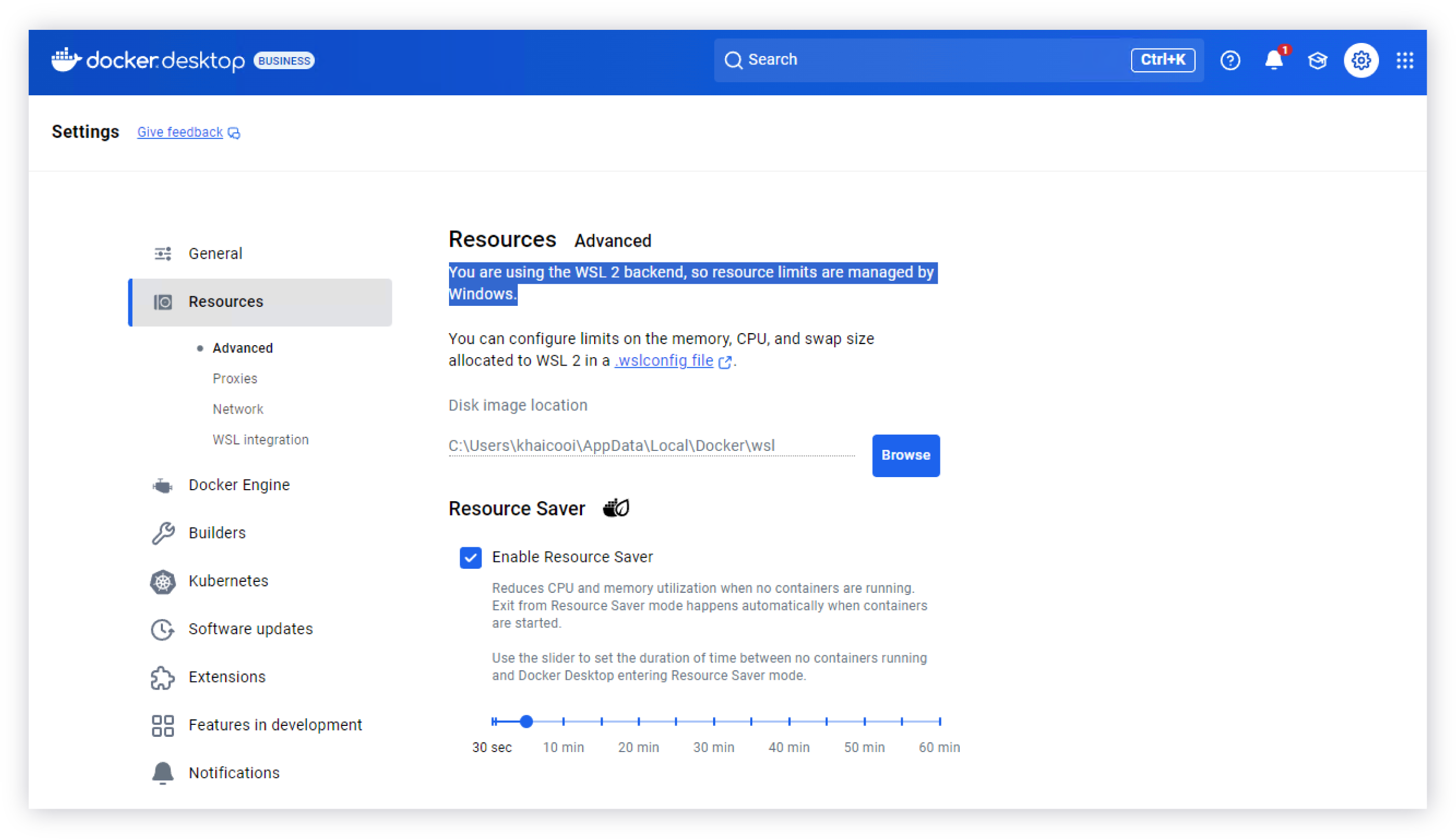The width and height of the screenshot is (1456, 839).
Task: Open the help question mark icon
Action: (x=1230, y=60)
